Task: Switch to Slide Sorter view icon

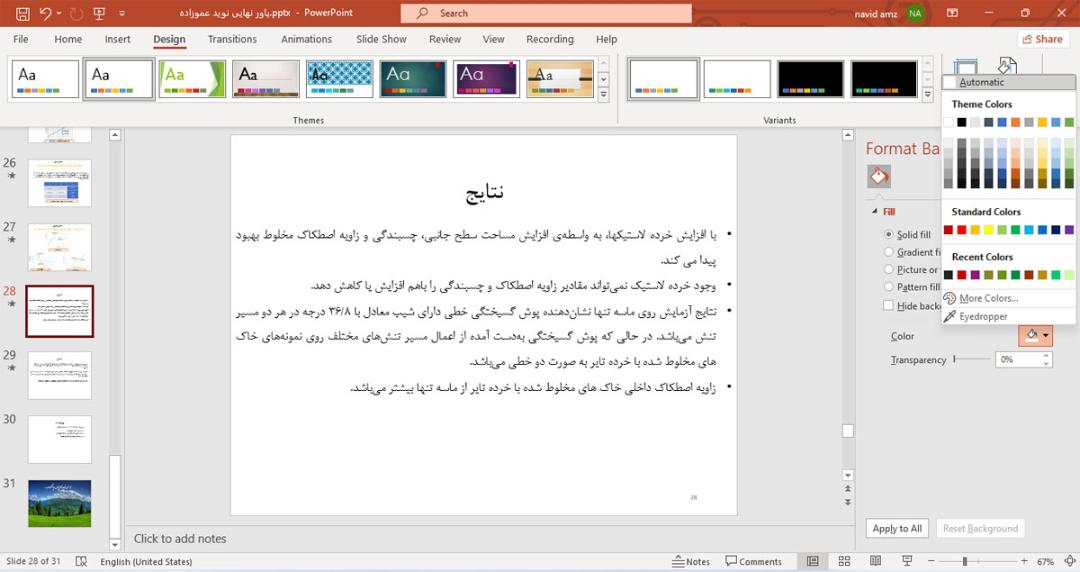Action: 844,561
